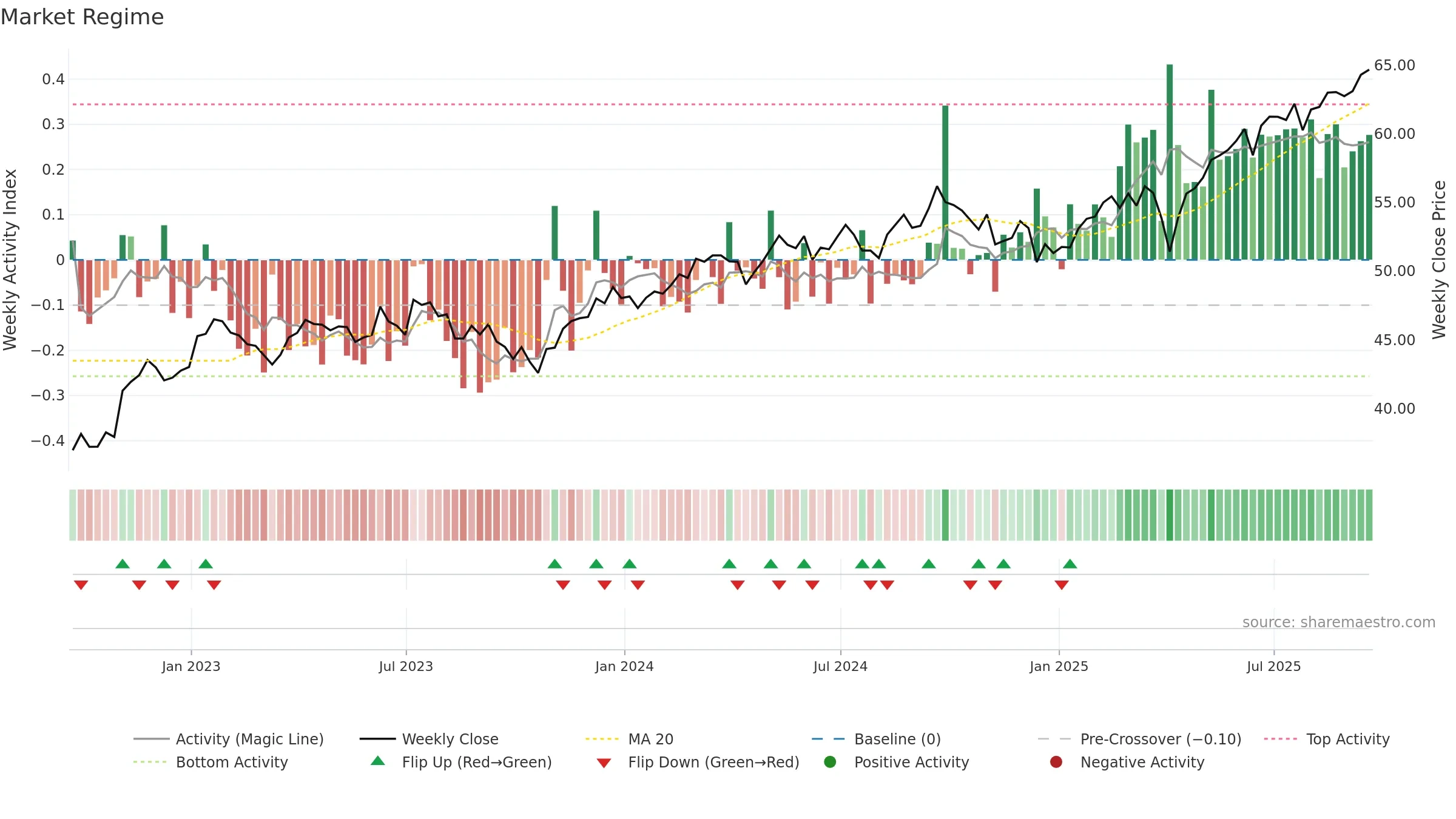Click the gray Magic Line legend swatch
This screenshot has height=819, width=1456.
point(151,739)
